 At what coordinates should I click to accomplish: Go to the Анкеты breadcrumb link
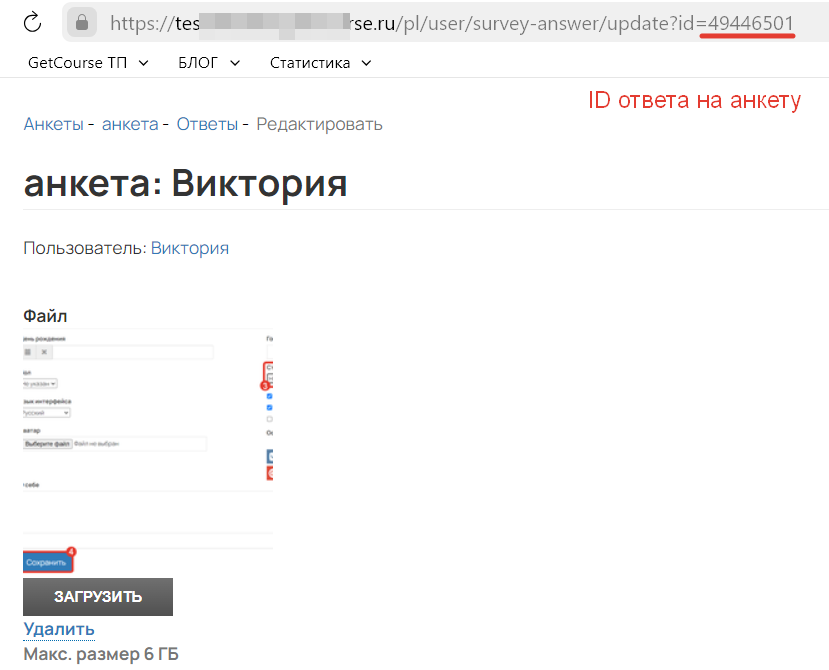click(x=53, y=124)
